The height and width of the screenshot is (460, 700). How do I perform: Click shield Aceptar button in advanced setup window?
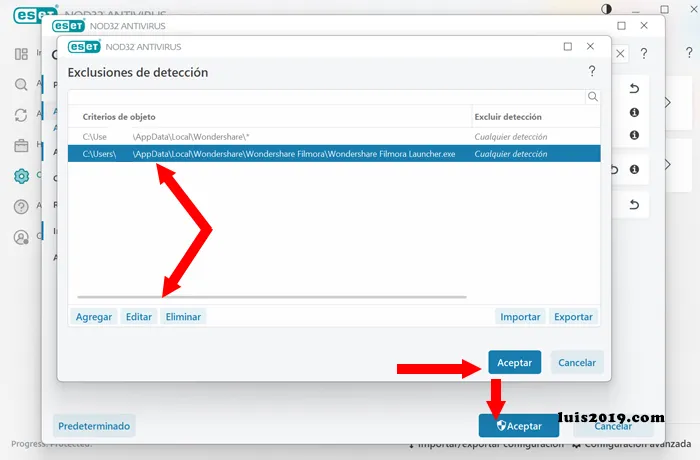pyautogui.click(x=519, y=426)
